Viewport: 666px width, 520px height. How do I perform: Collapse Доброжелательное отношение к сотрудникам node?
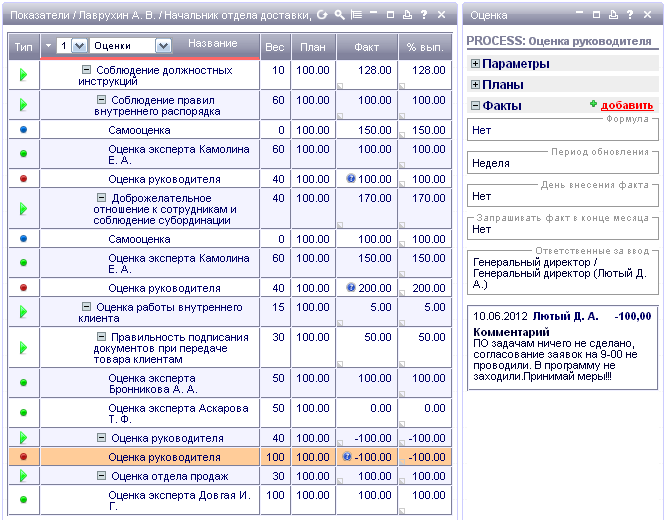coord(101,198)
